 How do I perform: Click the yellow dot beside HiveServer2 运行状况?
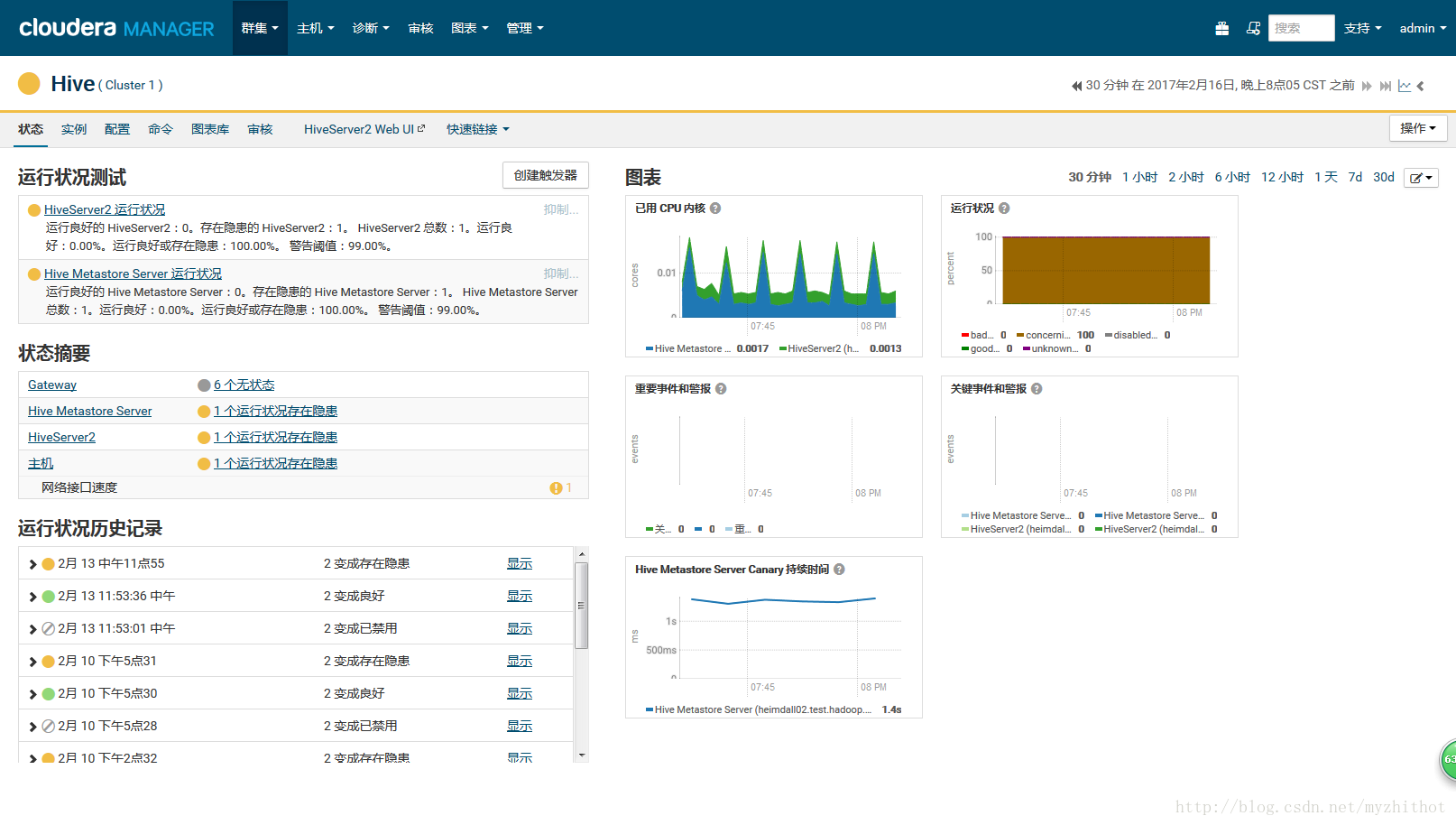click(34, 210)
